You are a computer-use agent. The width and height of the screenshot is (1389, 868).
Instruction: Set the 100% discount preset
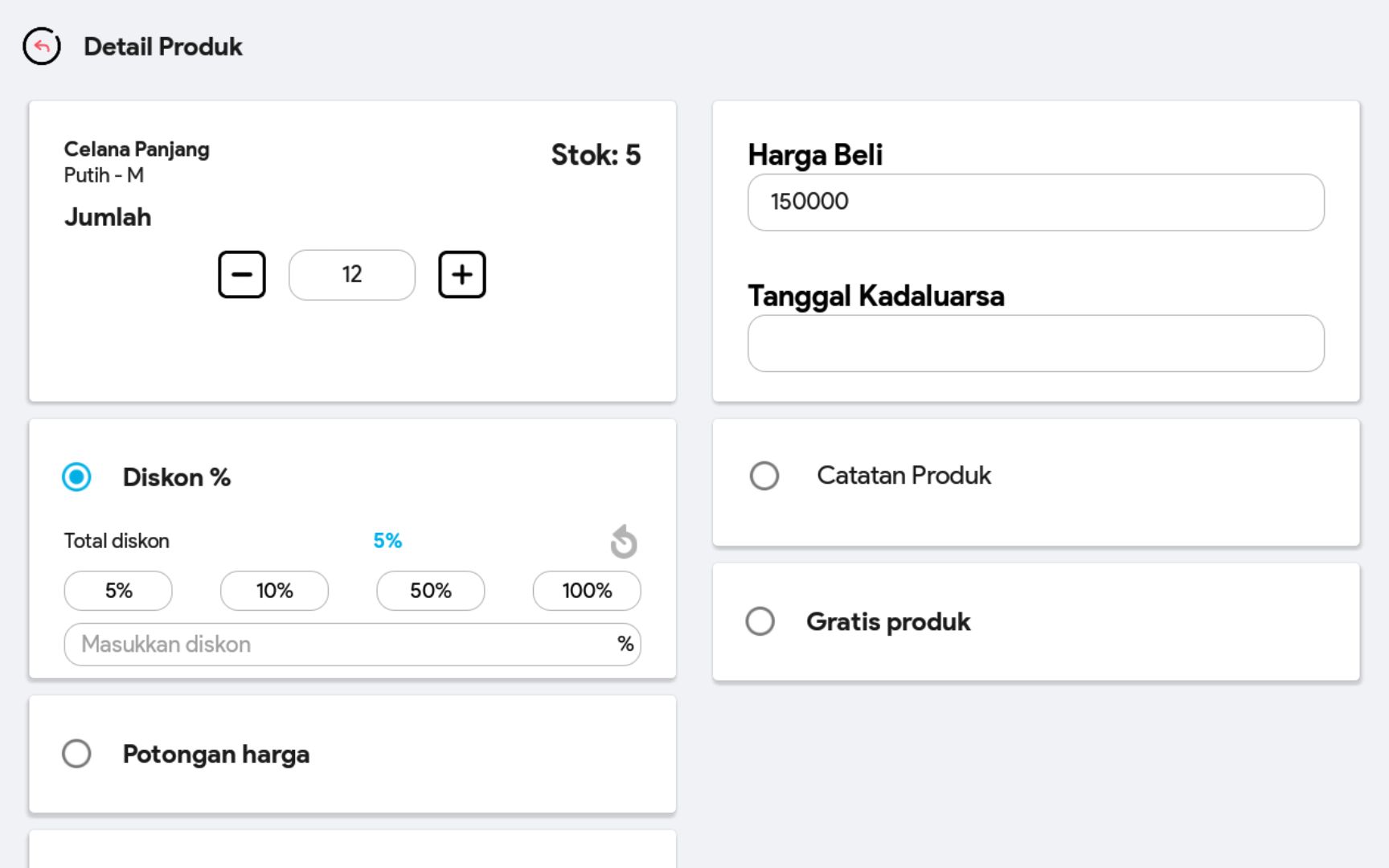pyautogui.click(x=587, y=591)
